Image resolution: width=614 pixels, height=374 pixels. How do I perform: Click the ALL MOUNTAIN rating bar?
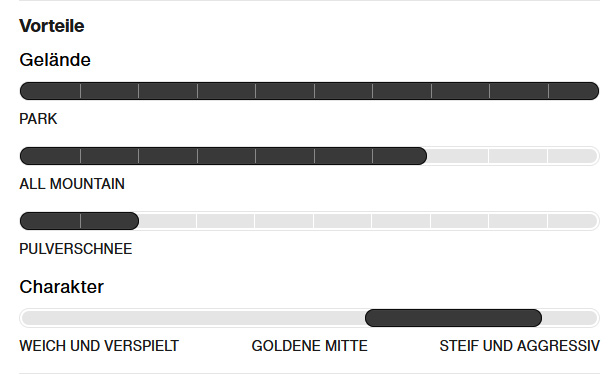tap(309, 156)
